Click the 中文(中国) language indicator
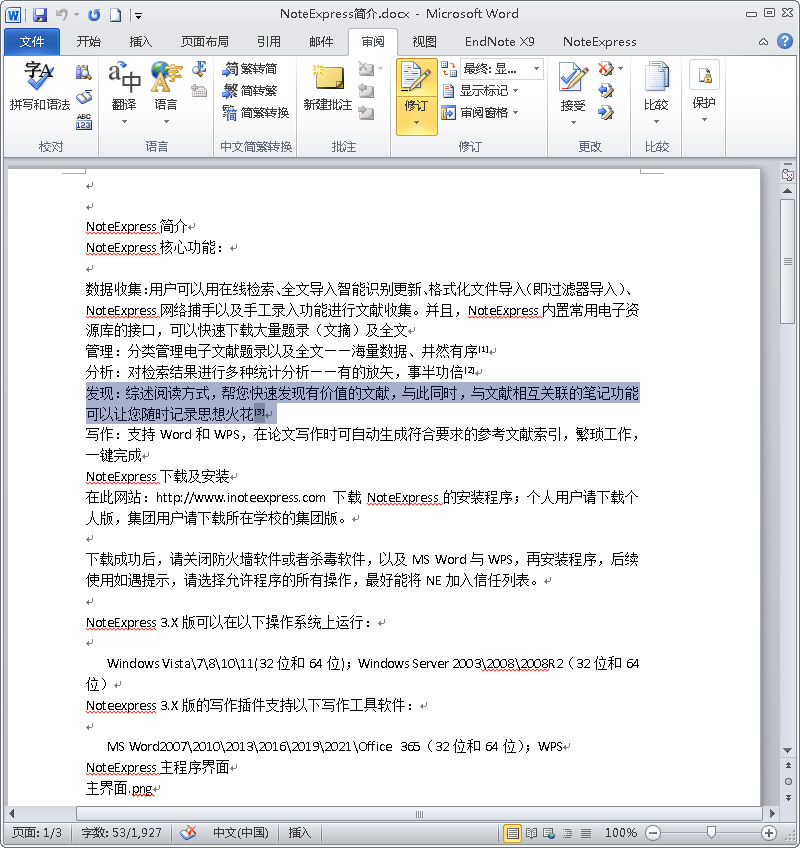This screenshot has height=848, width=800. [x=241, y=832]
